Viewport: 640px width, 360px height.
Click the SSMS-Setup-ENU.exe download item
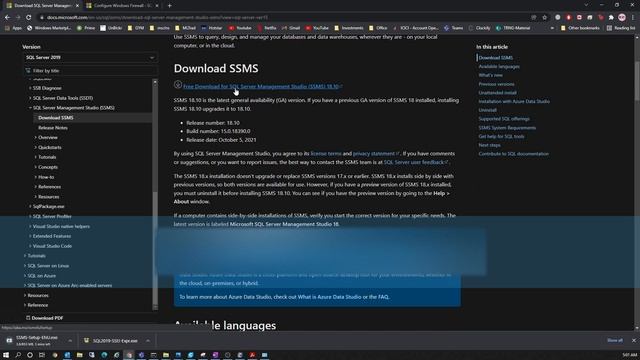click(36, 341)
